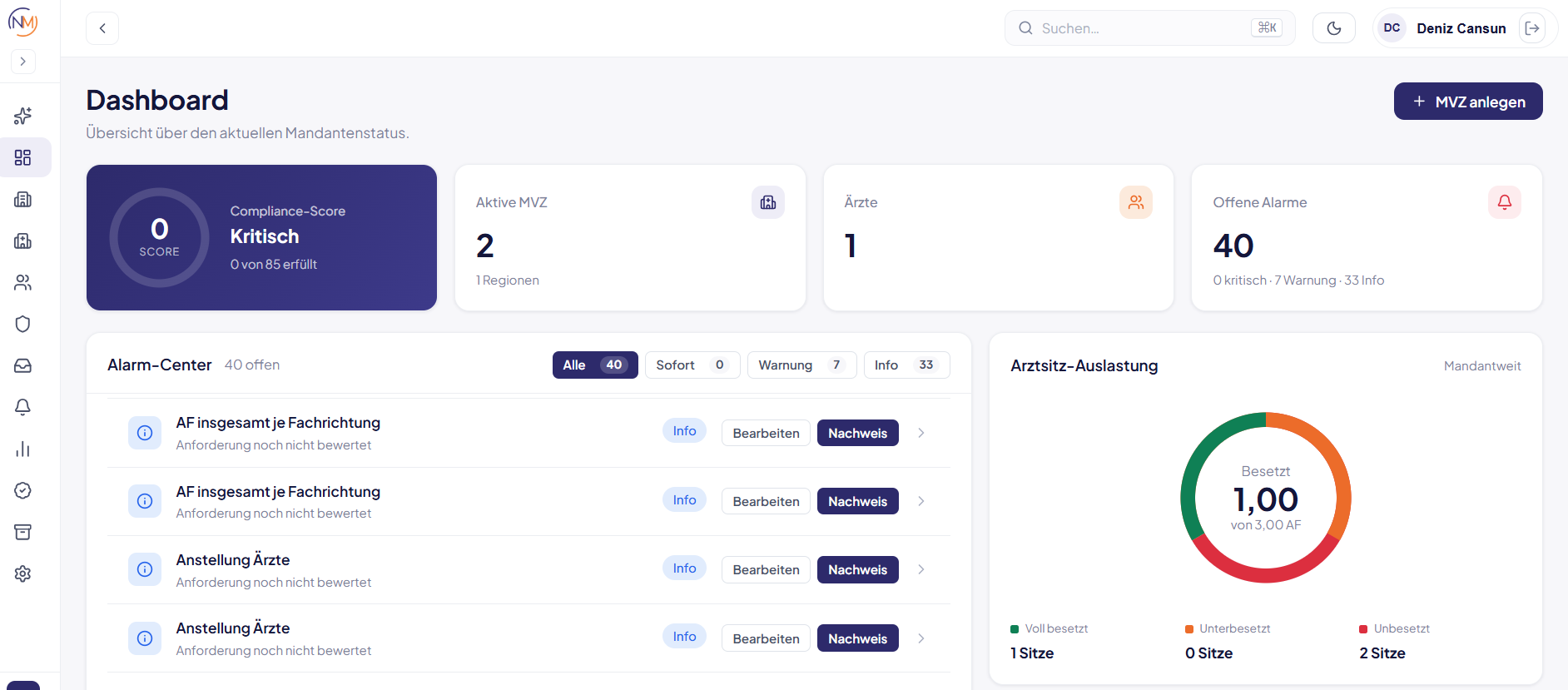This screenshot has height=690, width=1568.
Task: Click the red Unbesetzt legend swatch
Action: (1363, 629)
